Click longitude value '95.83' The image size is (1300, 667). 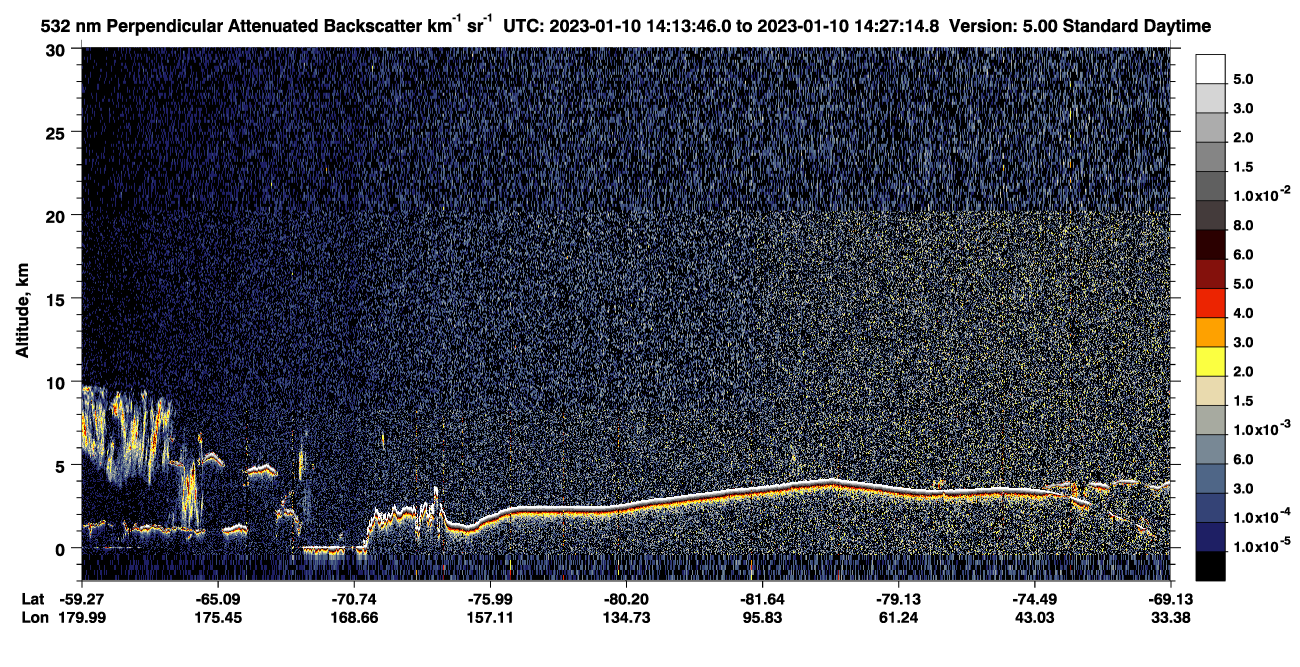[x=762, y=617]
